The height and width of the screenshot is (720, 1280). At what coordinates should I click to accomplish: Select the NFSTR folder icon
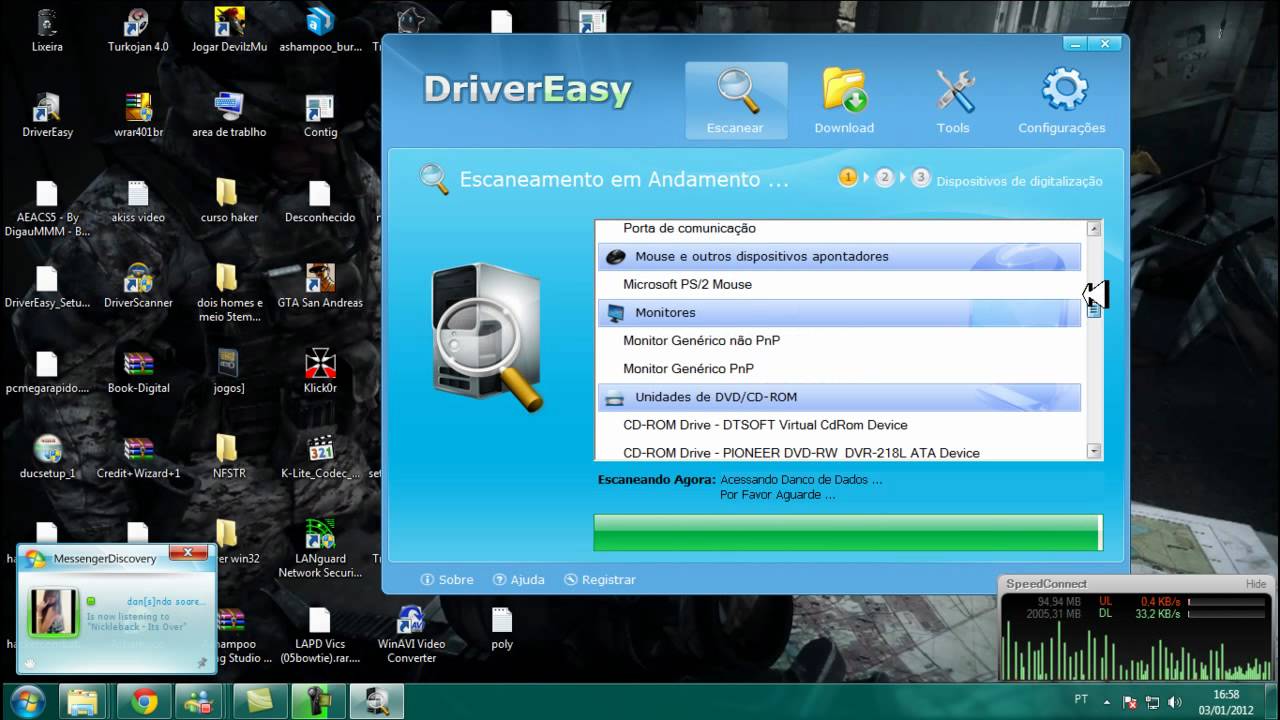228,456
